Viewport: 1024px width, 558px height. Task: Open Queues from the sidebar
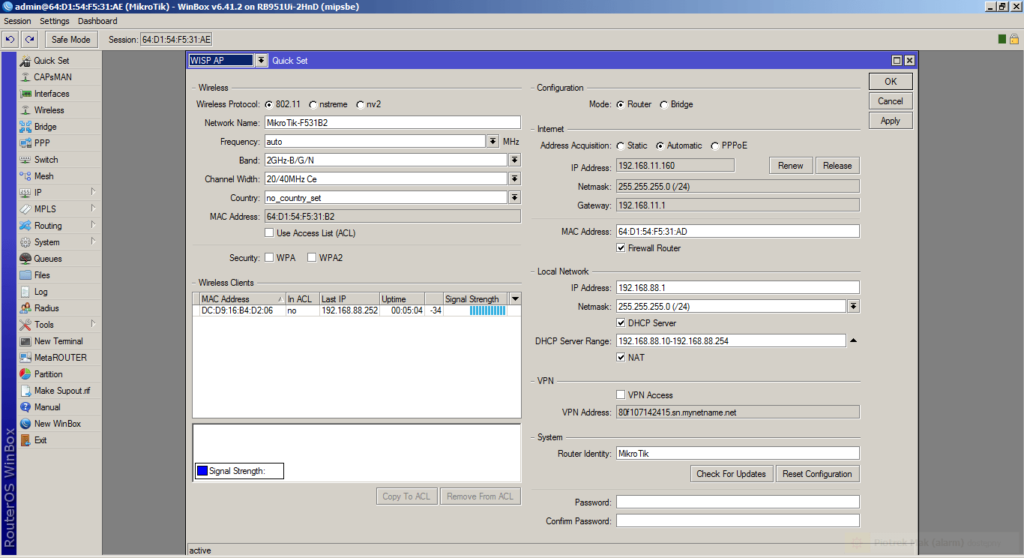click(x=47, y=259)
